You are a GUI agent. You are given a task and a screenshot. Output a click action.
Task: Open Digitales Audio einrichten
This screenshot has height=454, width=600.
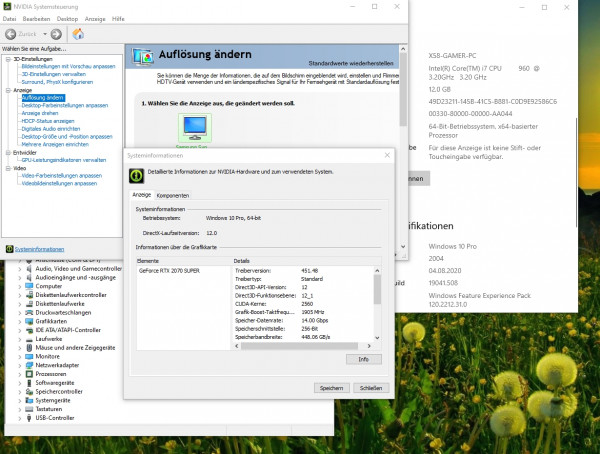click(51, 129)
